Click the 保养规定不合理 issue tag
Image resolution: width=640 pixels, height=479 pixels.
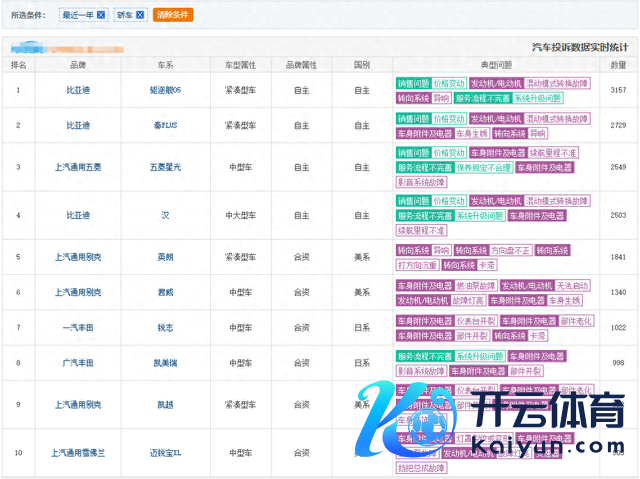[485, 168]
